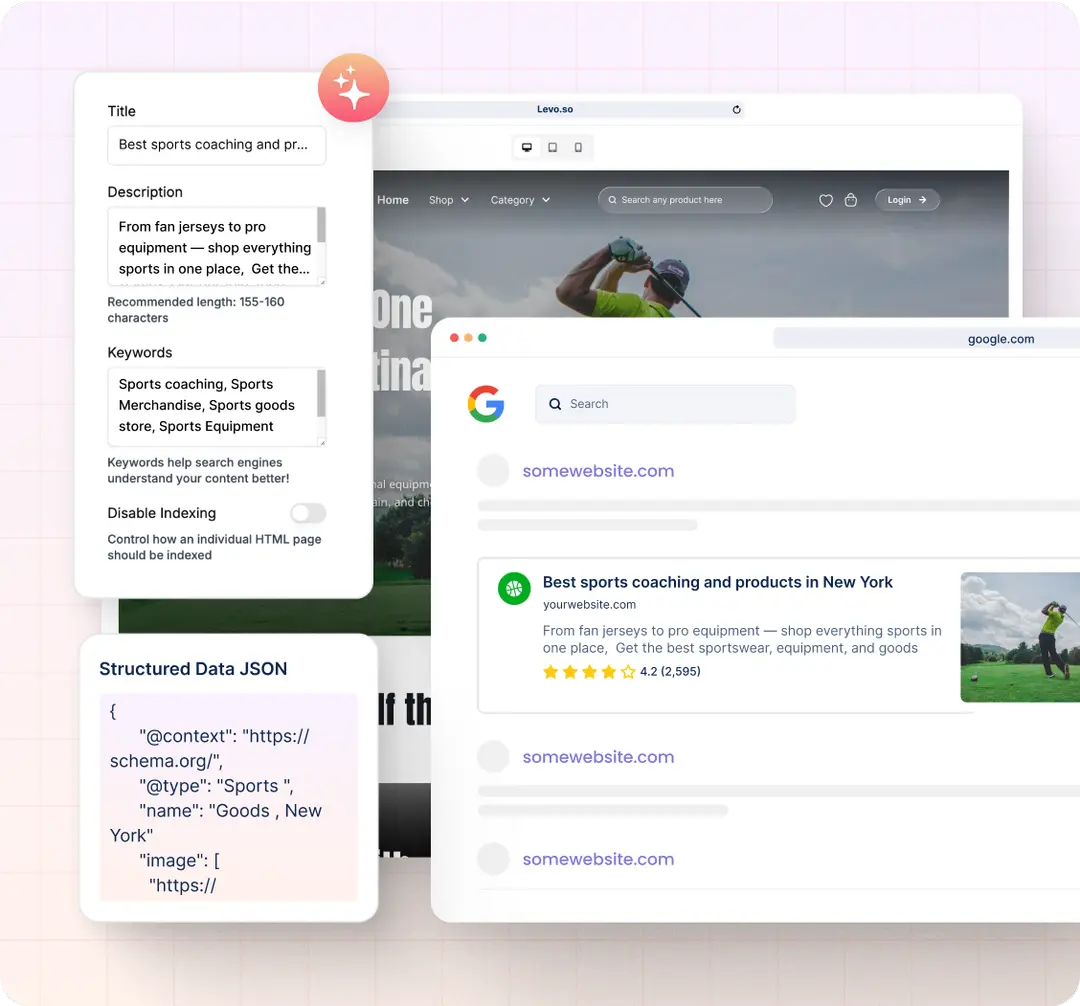Open the golfer thumbnail in search result
Viewport: 1080px width, 1006px height.
click(1020, 637)
